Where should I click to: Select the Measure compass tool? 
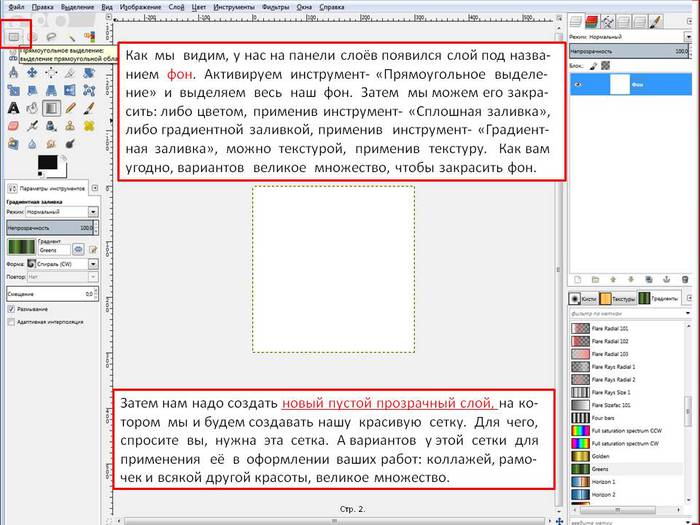[x=14, y=72]
